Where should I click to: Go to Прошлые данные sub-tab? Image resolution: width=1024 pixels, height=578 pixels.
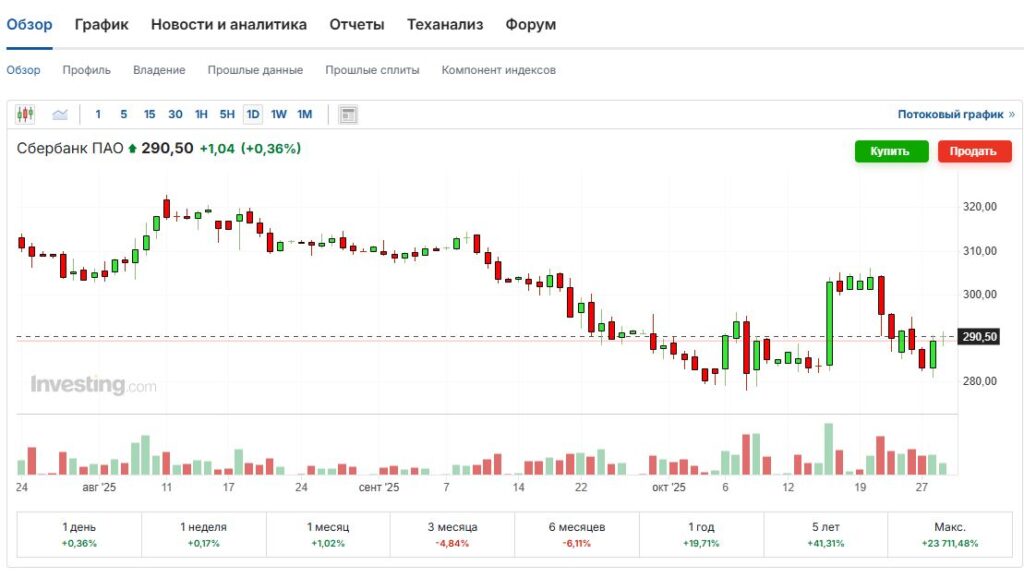(x=255, y=70)
